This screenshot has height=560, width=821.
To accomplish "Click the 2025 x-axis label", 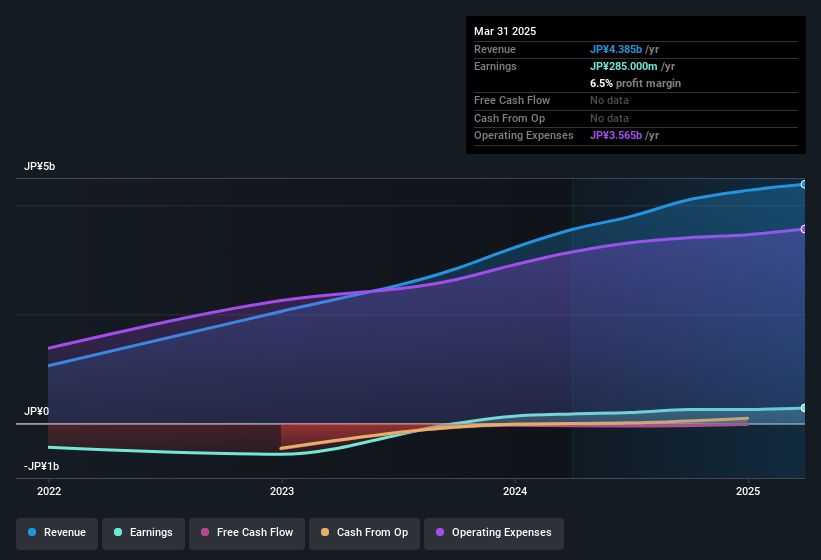I will (x=748, y=491).
